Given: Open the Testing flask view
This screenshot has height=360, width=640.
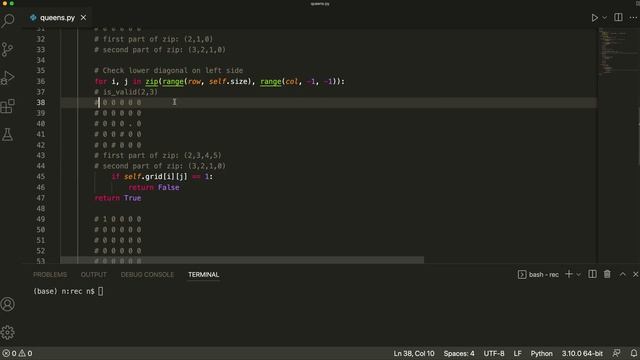Looking at the screenshot, I should pyautogui.click(x=8, y=135).
